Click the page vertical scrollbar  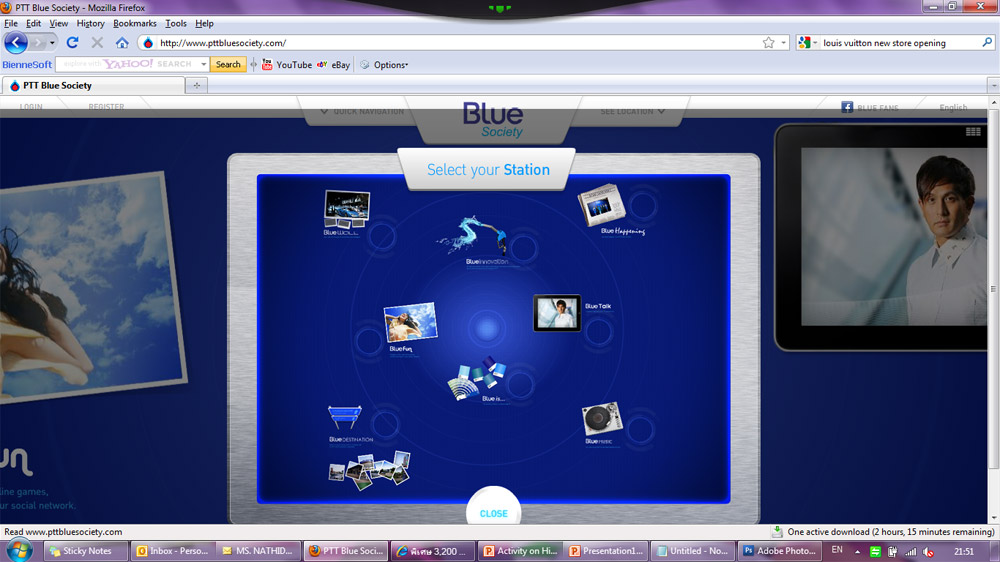click(x=994, y=289)
